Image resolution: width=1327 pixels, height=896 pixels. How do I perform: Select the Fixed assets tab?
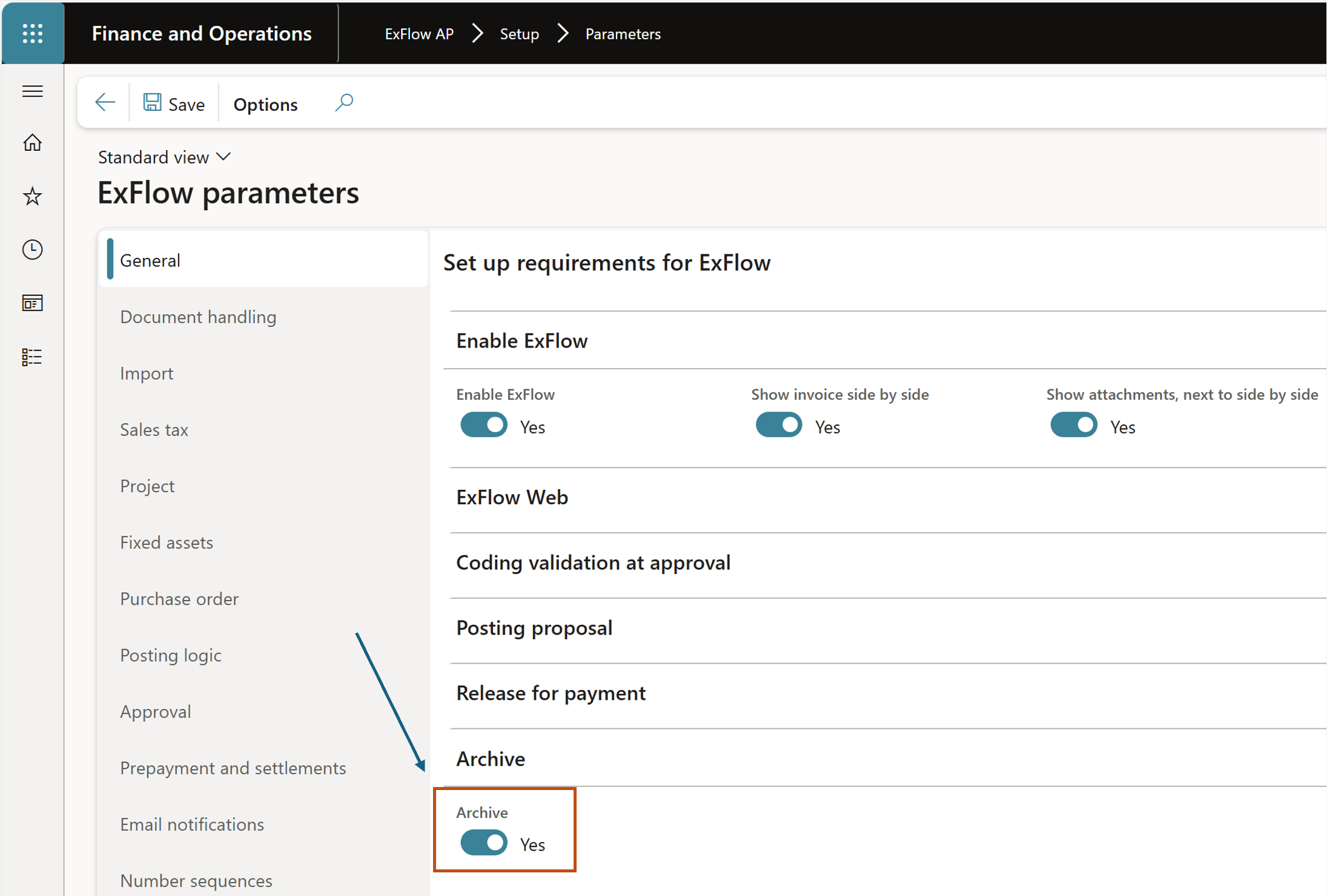(x=264, y=542)
